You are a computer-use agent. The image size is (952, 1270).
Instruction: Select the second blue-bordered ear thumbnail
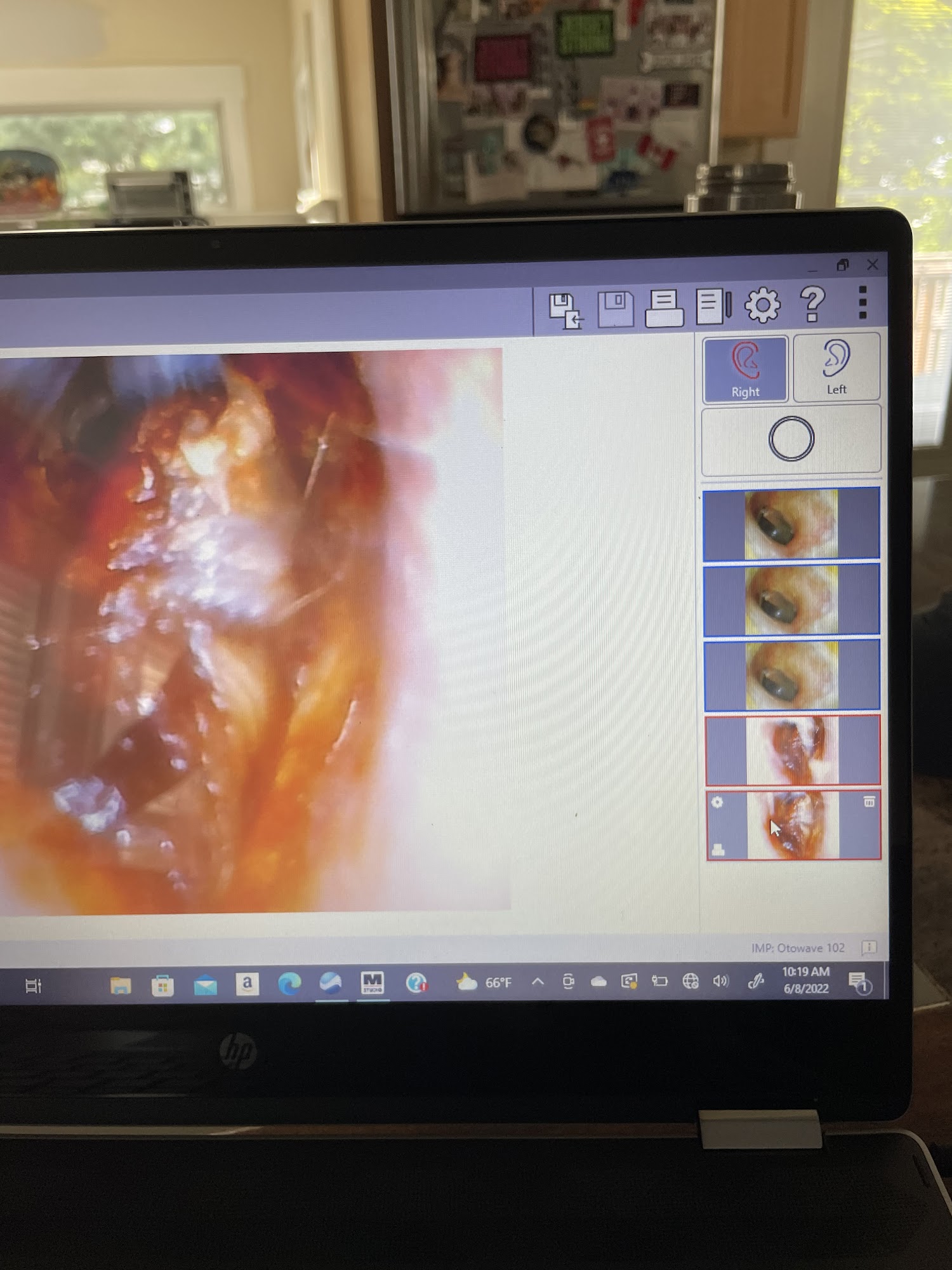click(x=791, y=600)
